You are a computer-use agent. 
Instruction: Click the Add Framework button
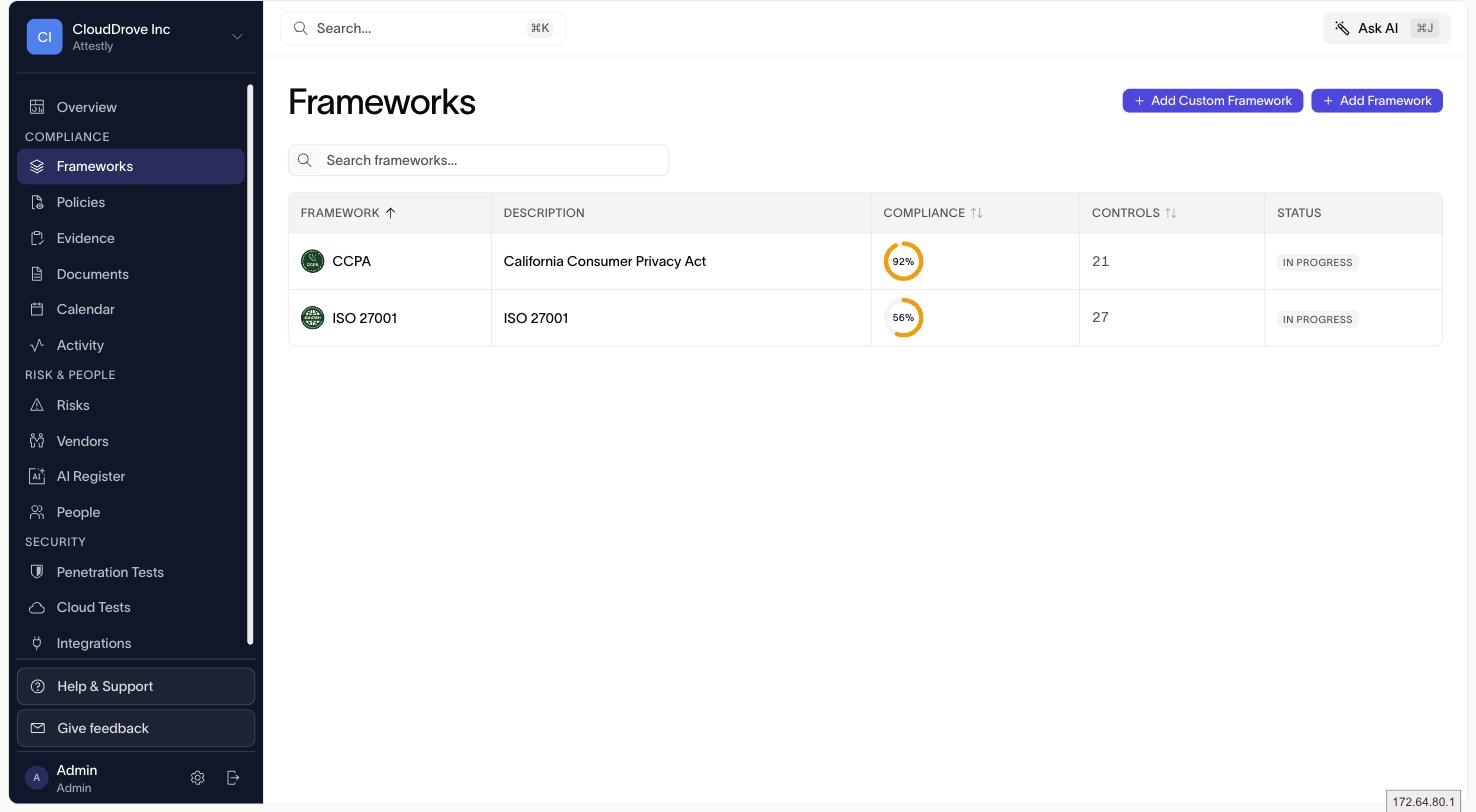pos(1376,100)
